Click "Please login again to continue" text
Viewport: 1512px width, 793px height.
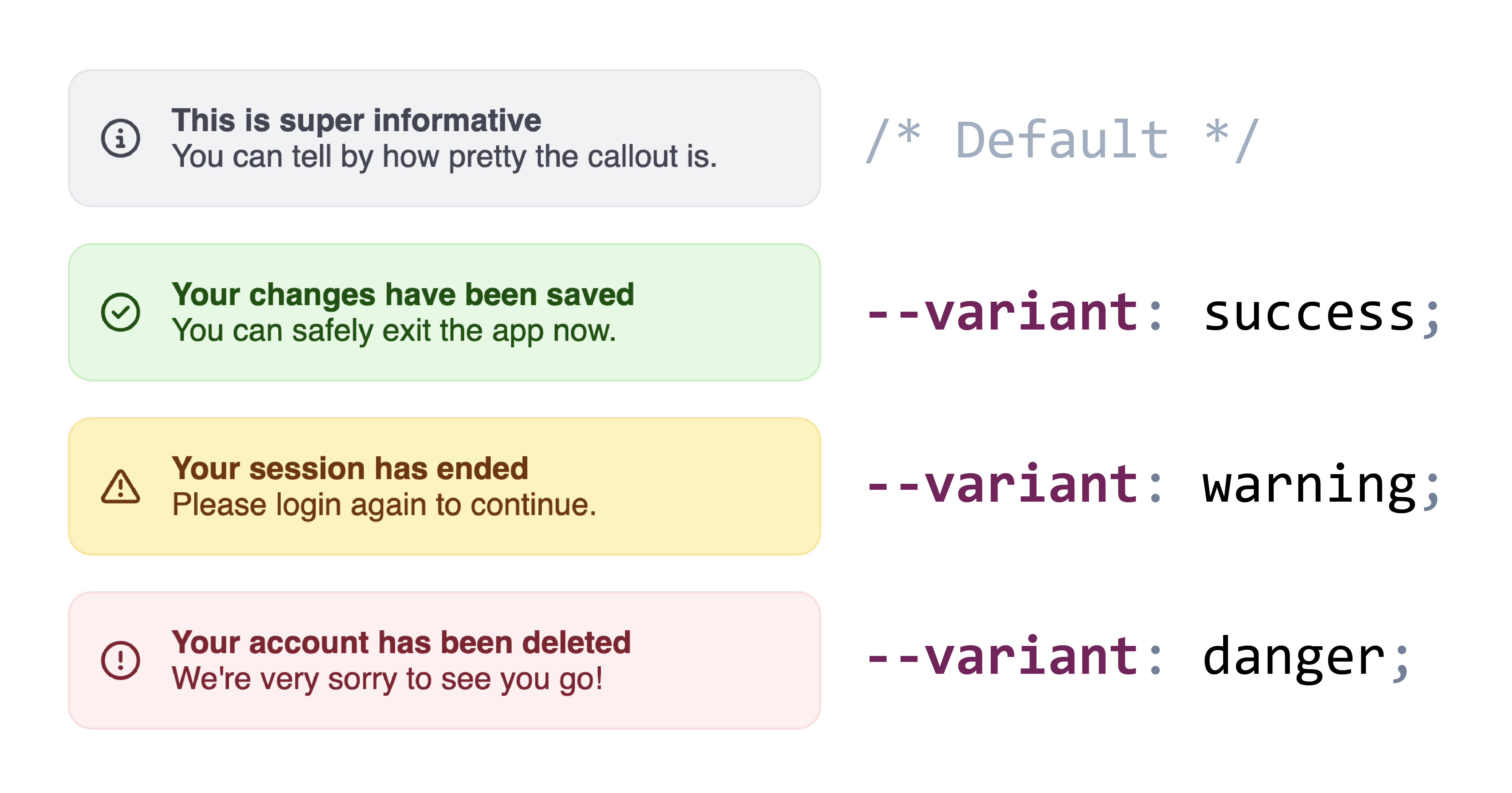[384, 504]
